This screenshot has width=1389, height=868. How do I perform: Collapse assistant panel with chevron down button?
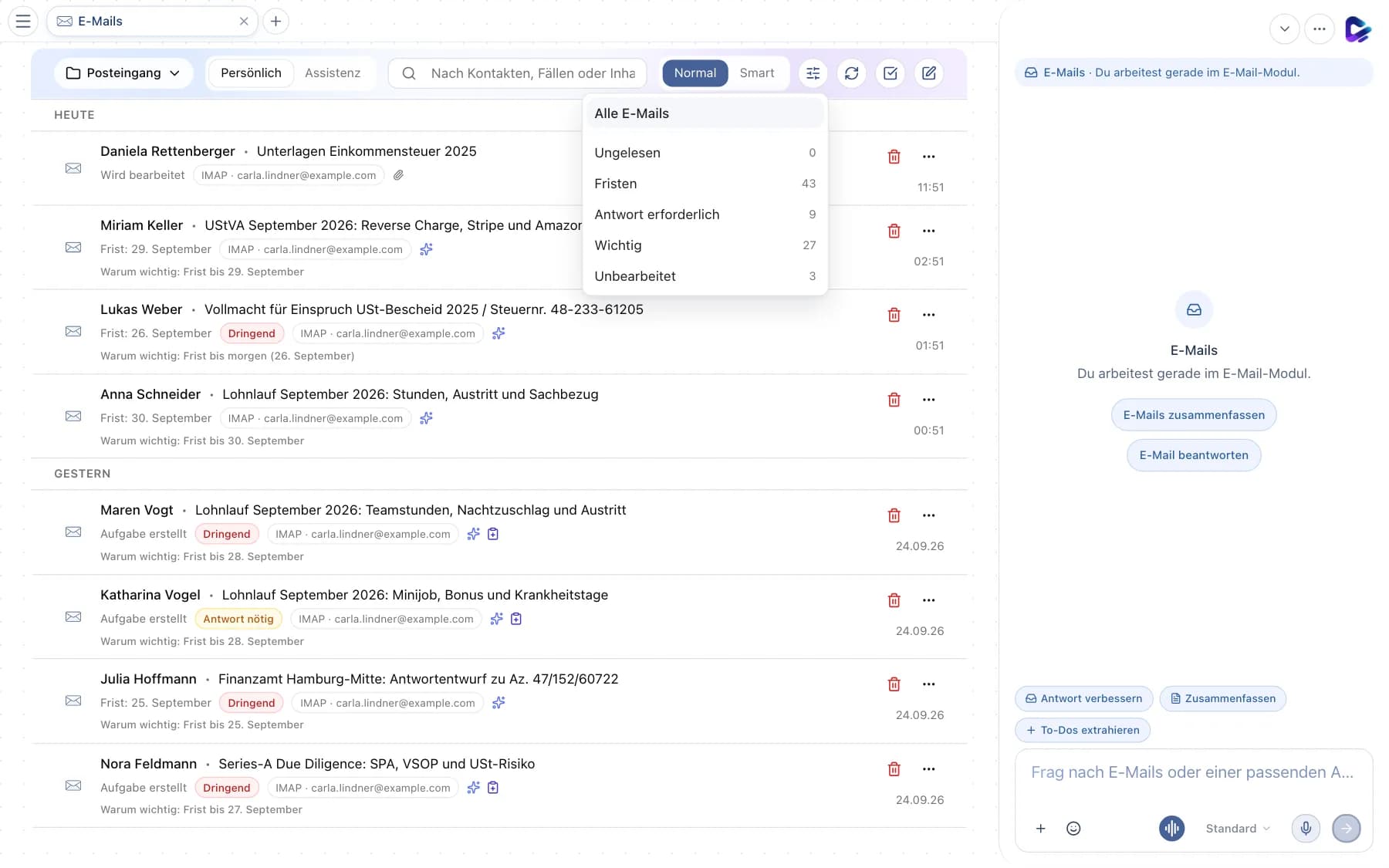pyautogui.click(x=1285, y=29)
